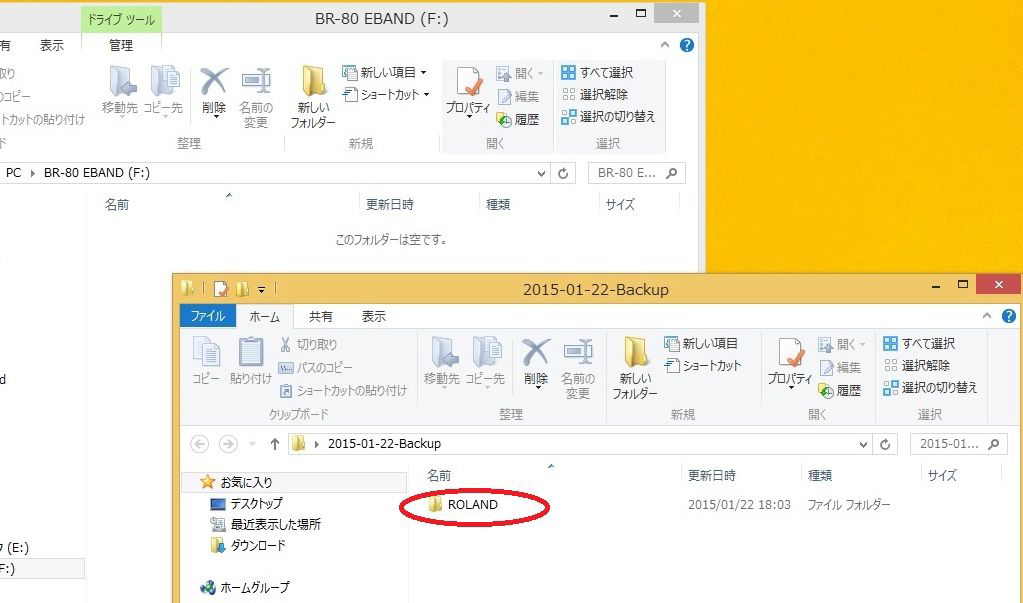Screen dimensions: 1023x603
Task: Click Move to in BR-80 EBAND window
Action: click(120, 91)
